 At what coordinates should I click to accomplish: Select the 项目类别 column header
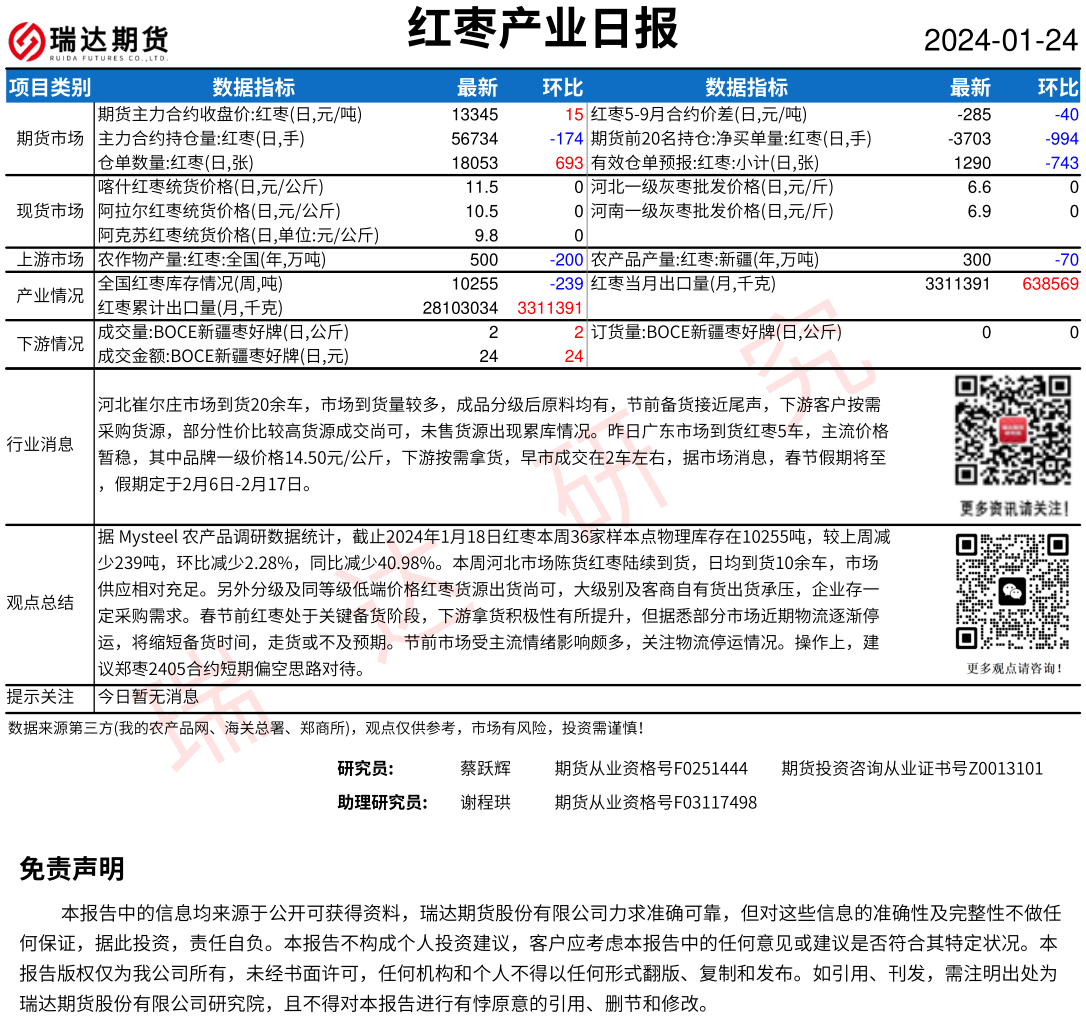(x=49, y=88)
